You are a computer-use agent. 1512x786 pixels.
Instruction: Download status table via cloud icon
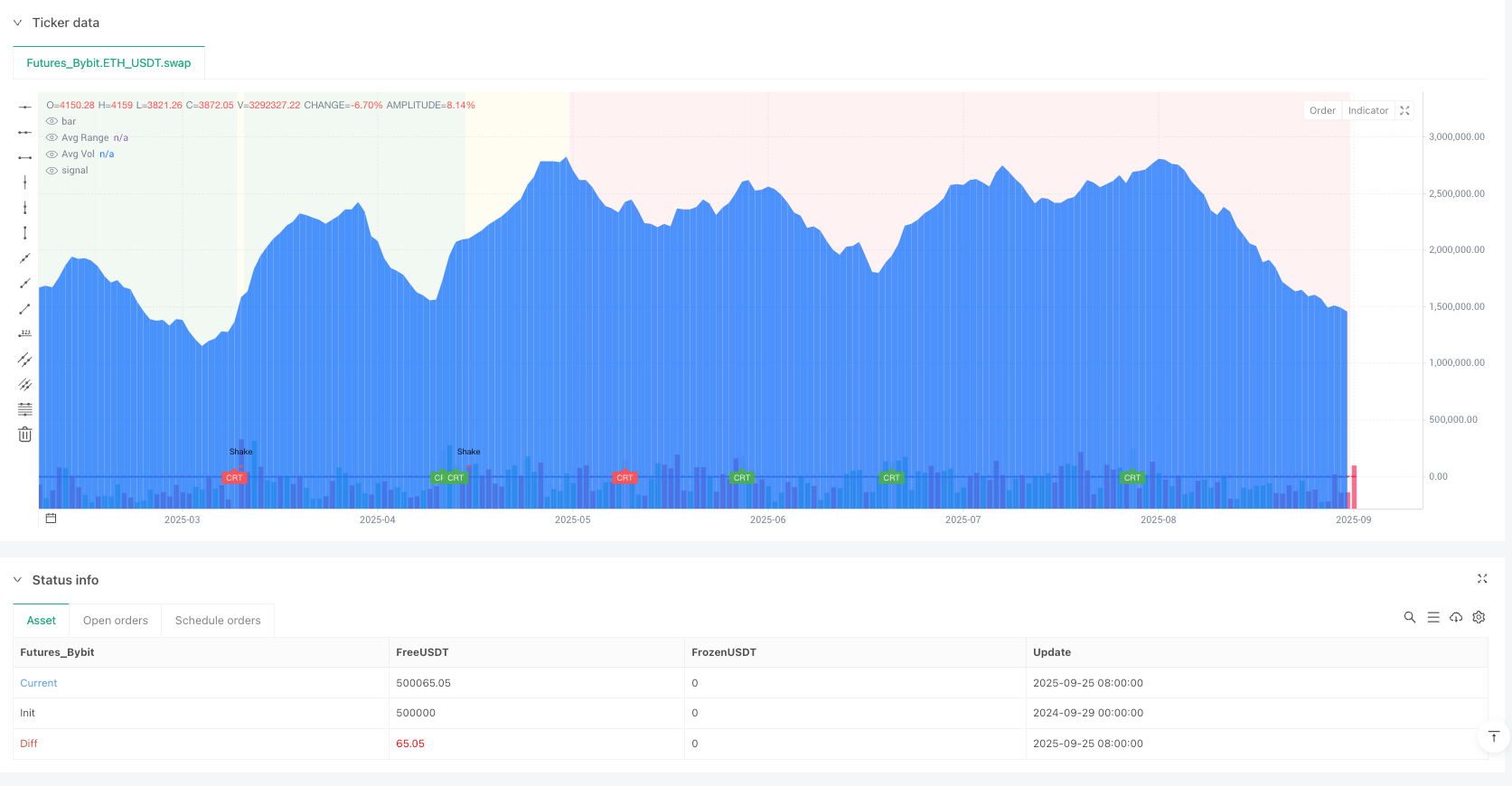pos(1455,617)
